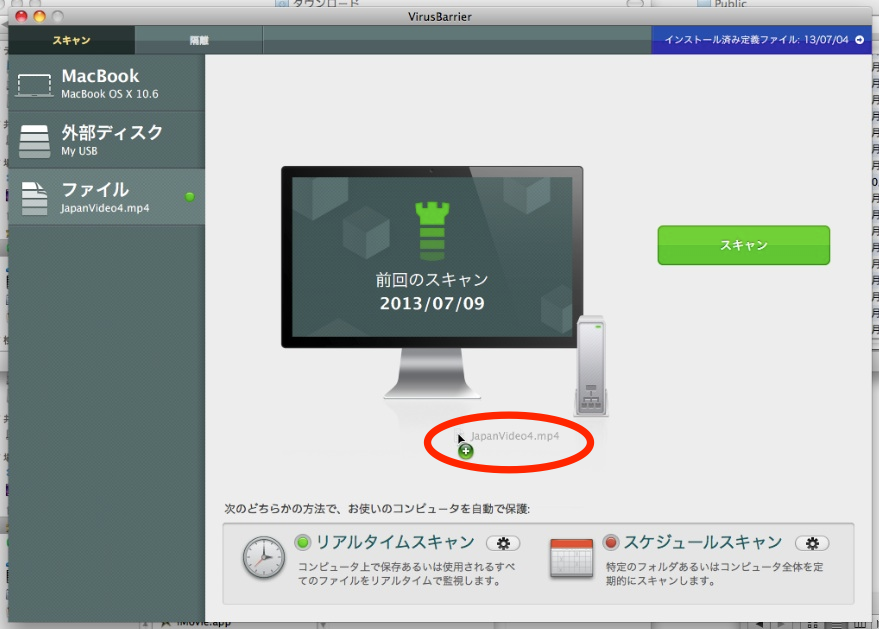Click the リアルタイムスキャン heading
Screen dimensions: 879x629
click(x=395, y=542)
